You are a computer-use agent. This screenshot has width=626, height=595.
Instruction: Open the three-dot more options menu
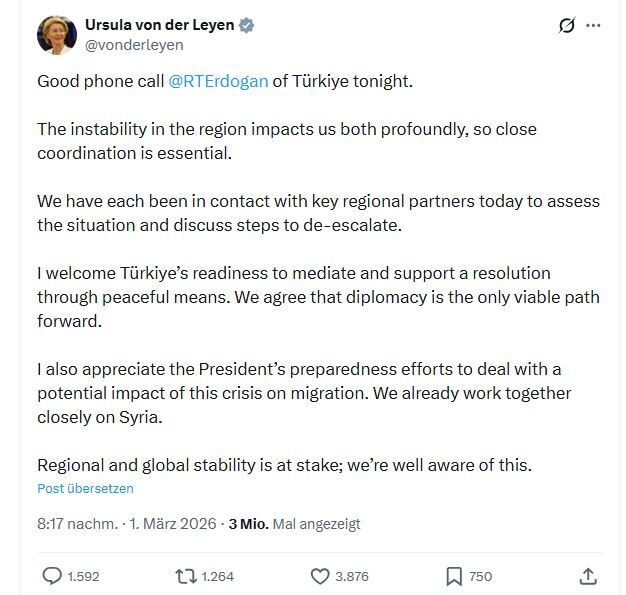coord(594,26)
